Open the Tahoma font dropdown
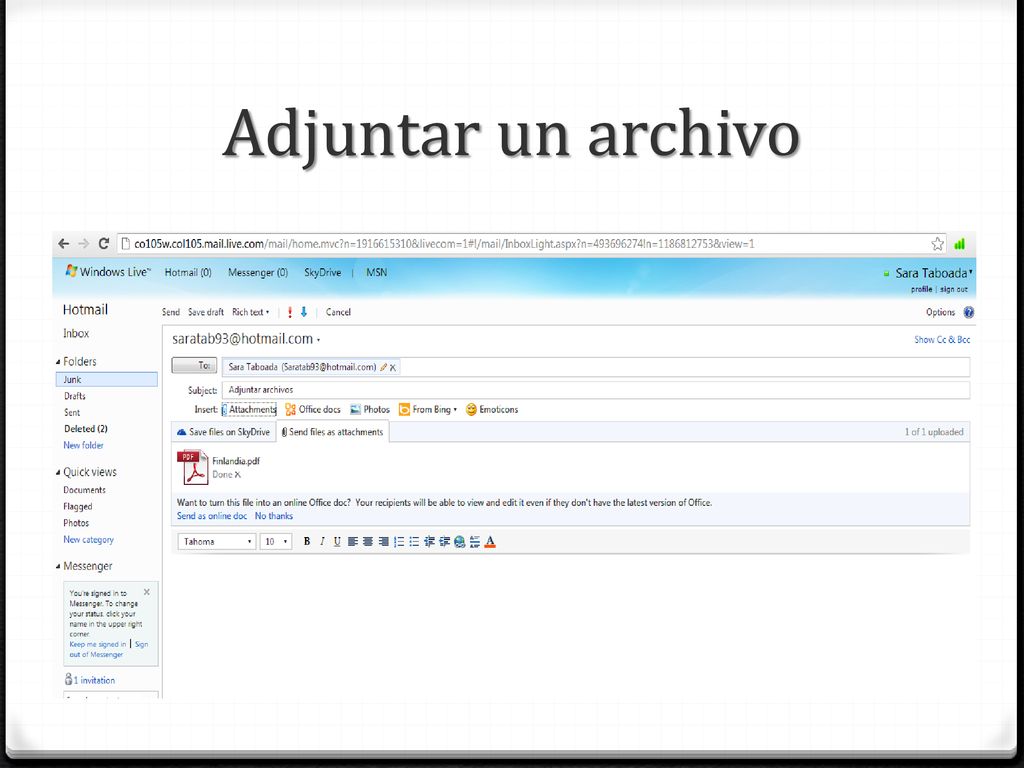1024x768 pixels. 216,541
